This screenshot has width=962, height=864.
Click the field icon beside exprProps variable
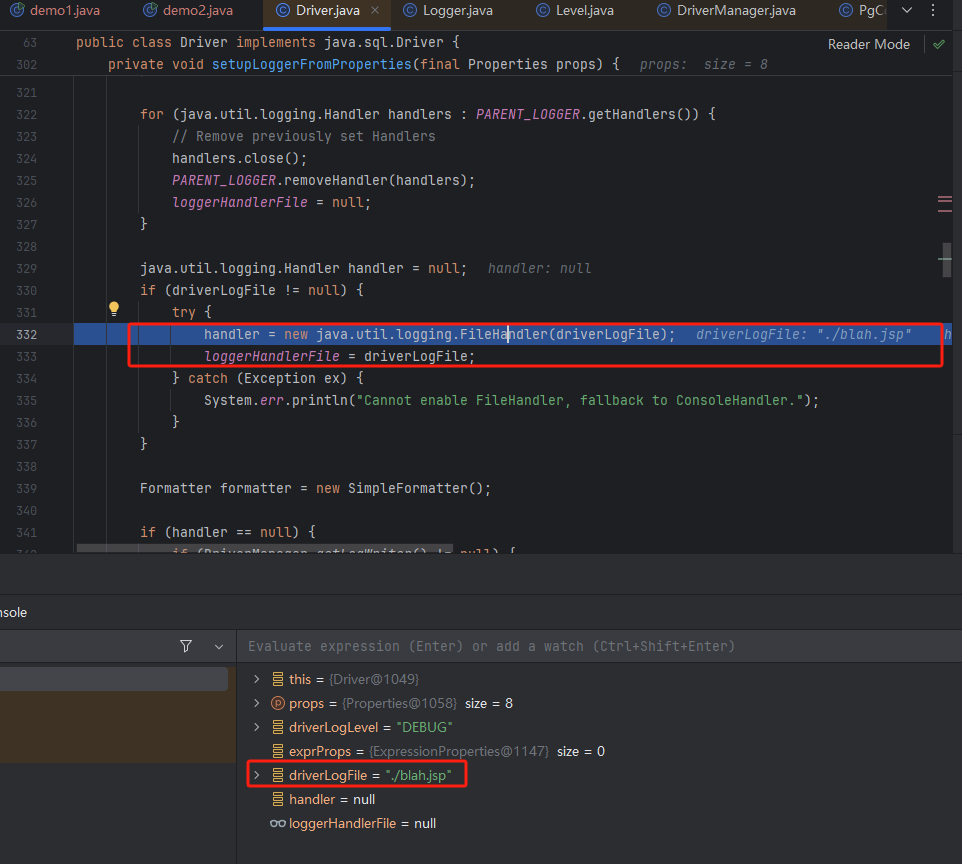(278, 751)
